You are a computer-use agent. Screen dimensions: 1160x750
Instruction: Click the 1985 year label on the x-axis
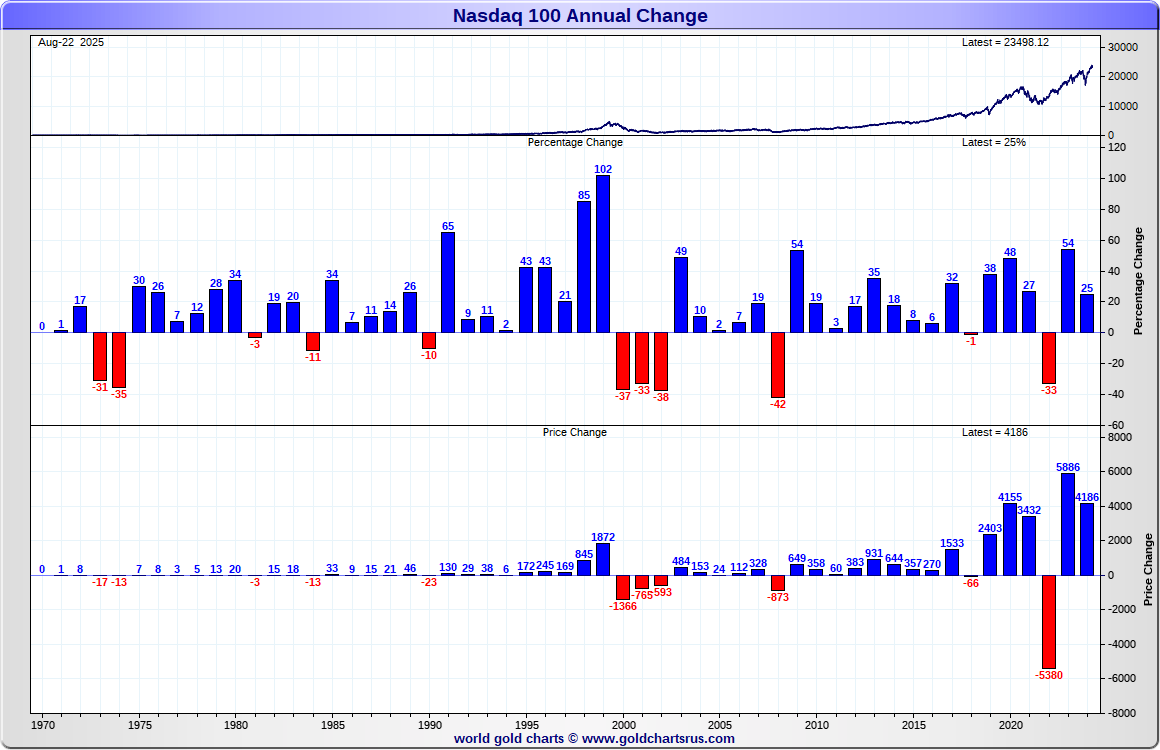(x=333, y=725)
